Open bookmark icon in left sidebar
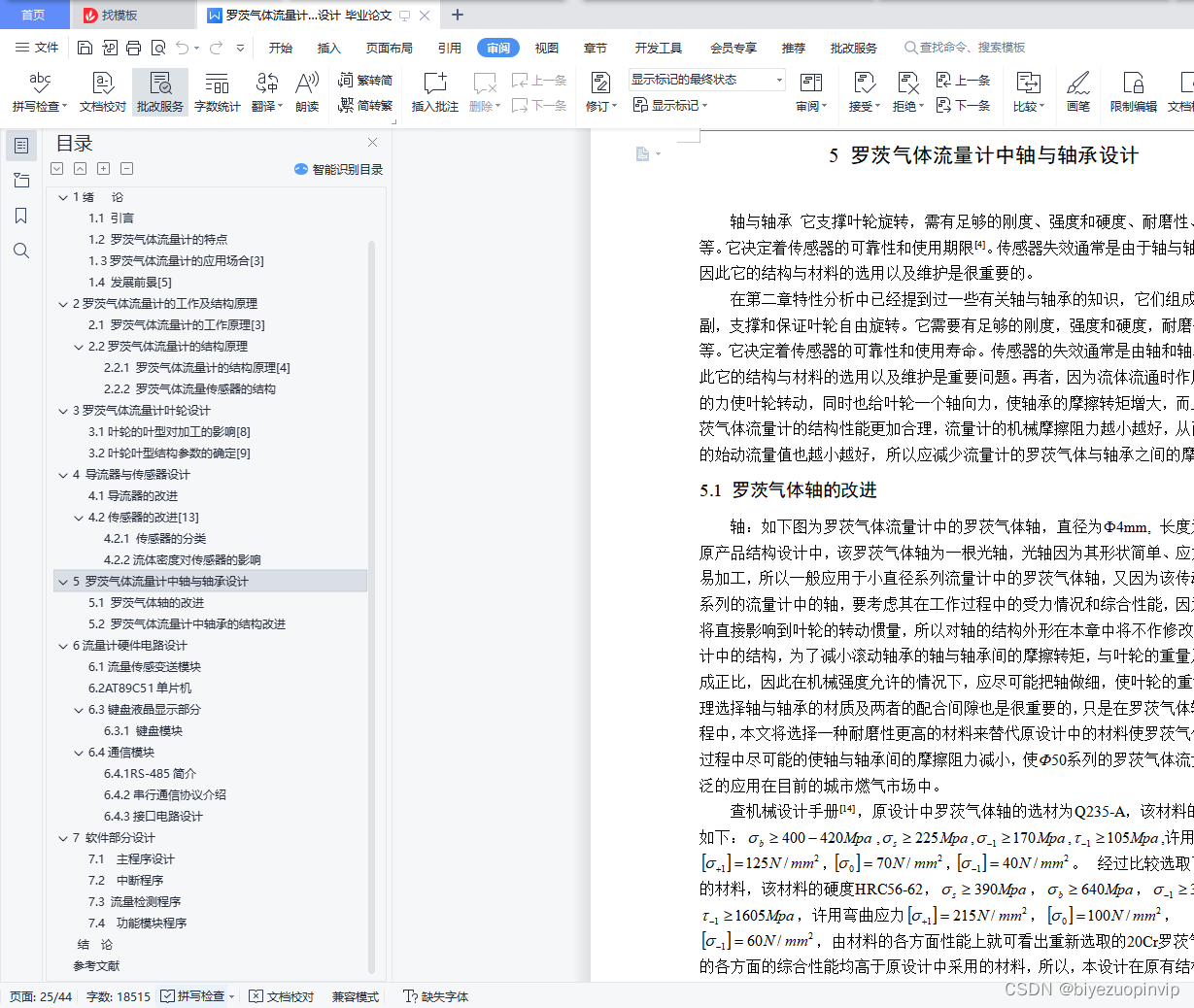The image size is (1194, 1008). [x=21, y=216]
